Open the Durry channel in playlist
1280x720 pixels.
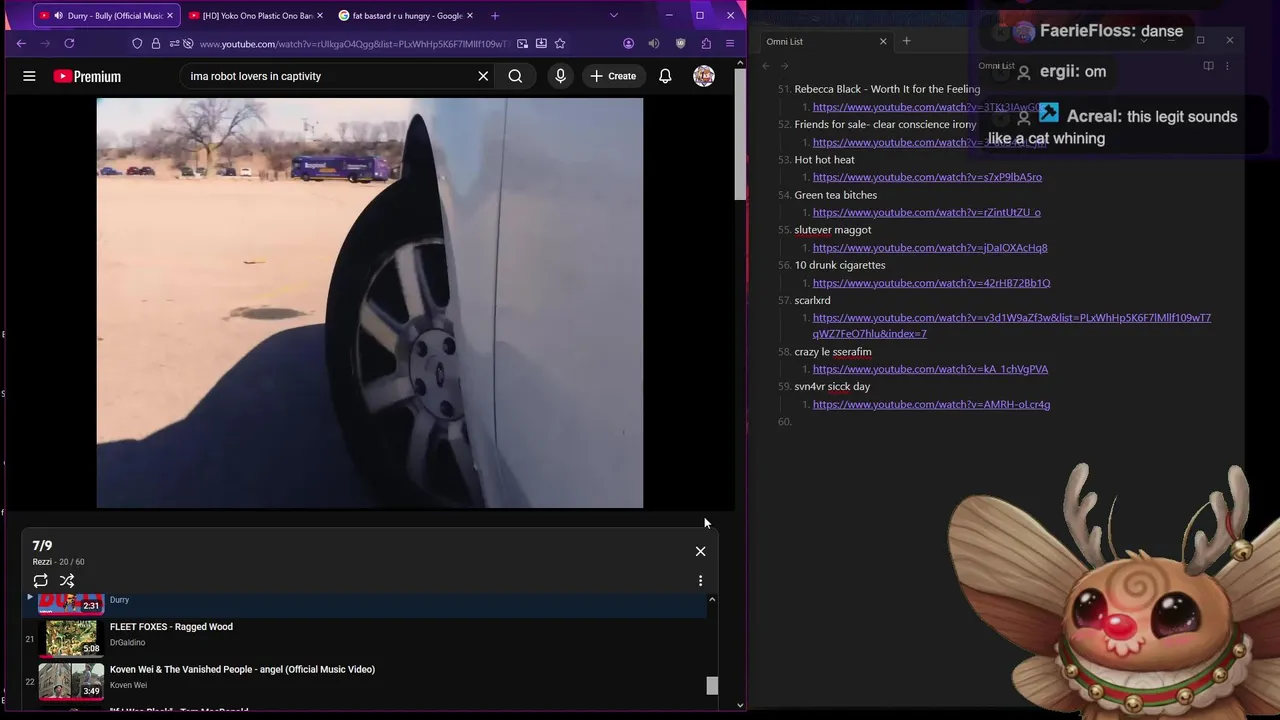click(119, 600)
